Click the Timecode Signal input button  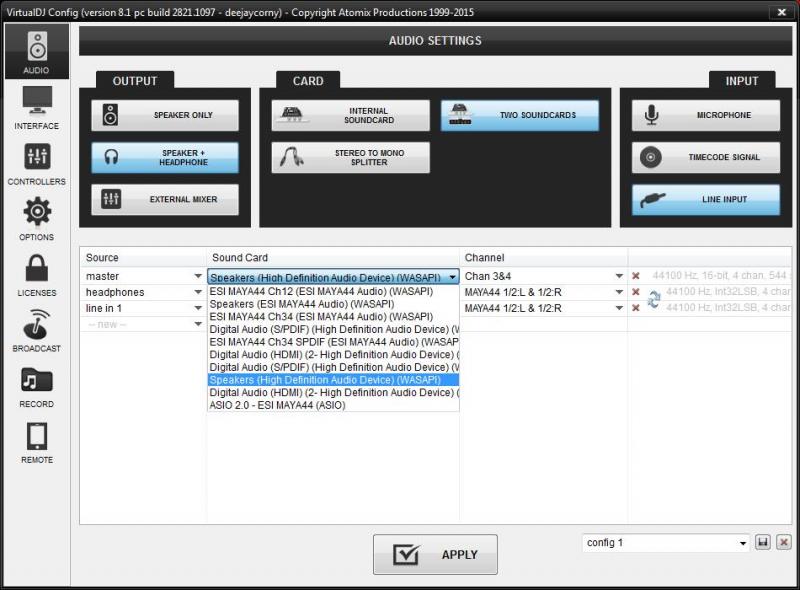[705, 157]
